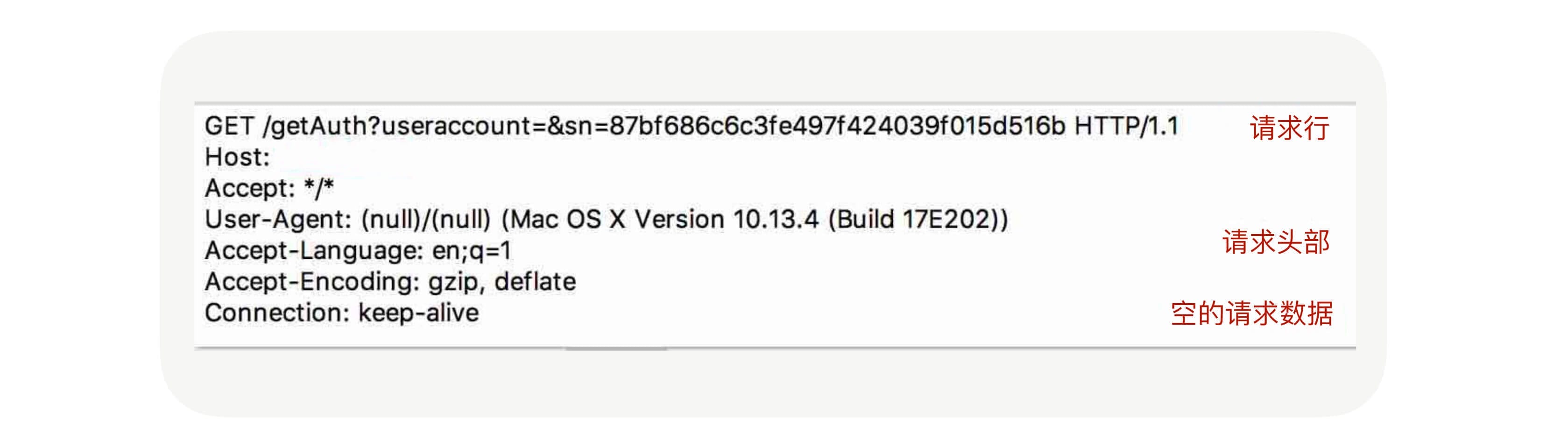Click the Accept: */* header line
1568x441 pixels.
269,188
